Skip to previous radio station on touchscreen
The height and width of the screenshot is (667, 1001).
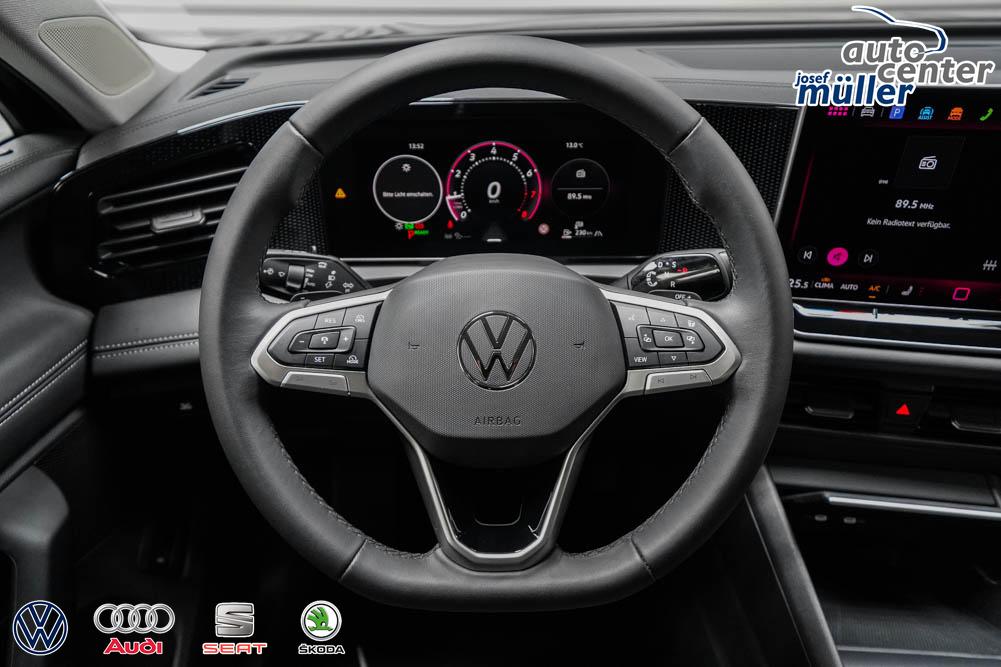(807, 256)
